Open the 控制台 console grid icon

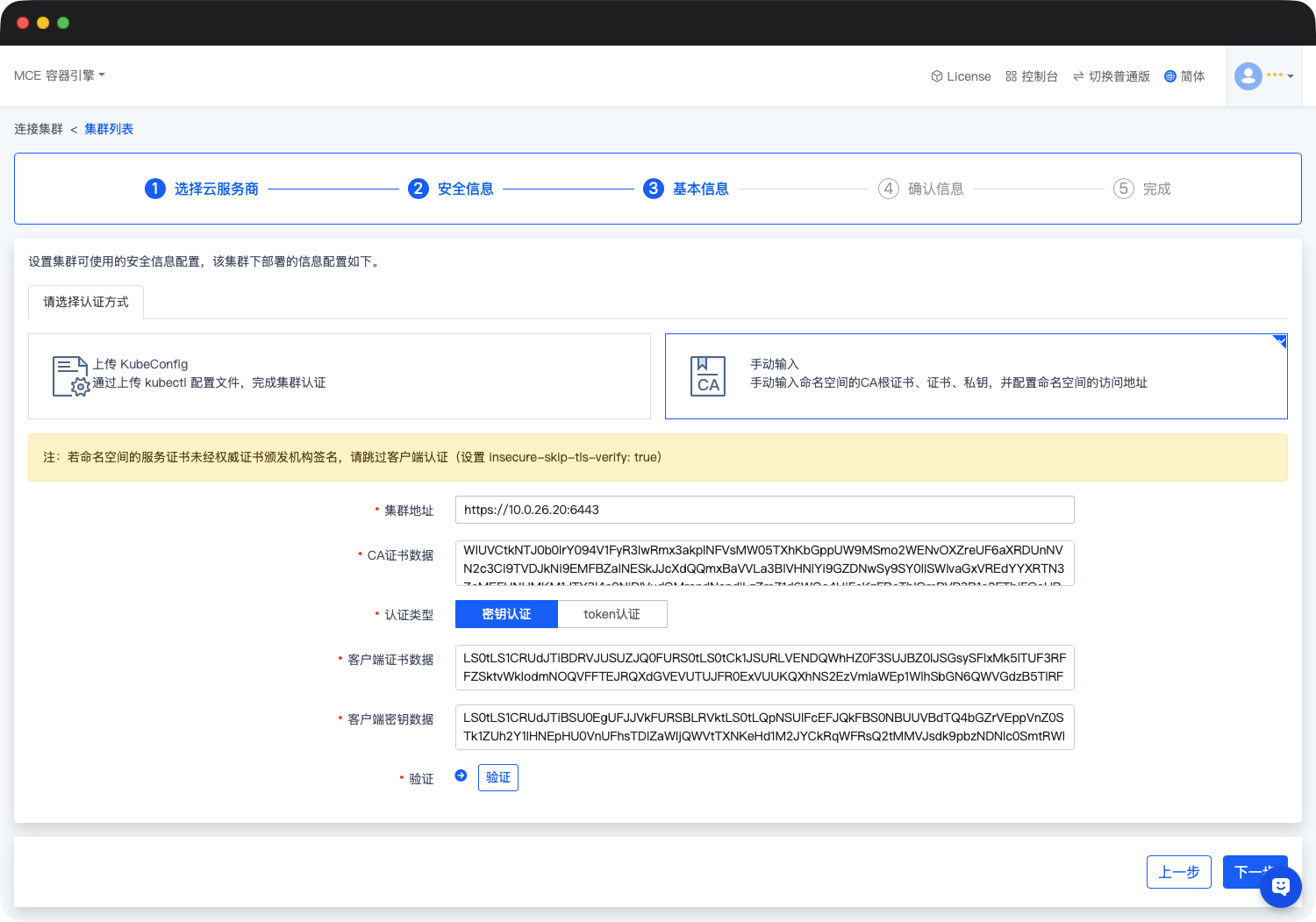pyautogui.click(x=1011, y=76)
